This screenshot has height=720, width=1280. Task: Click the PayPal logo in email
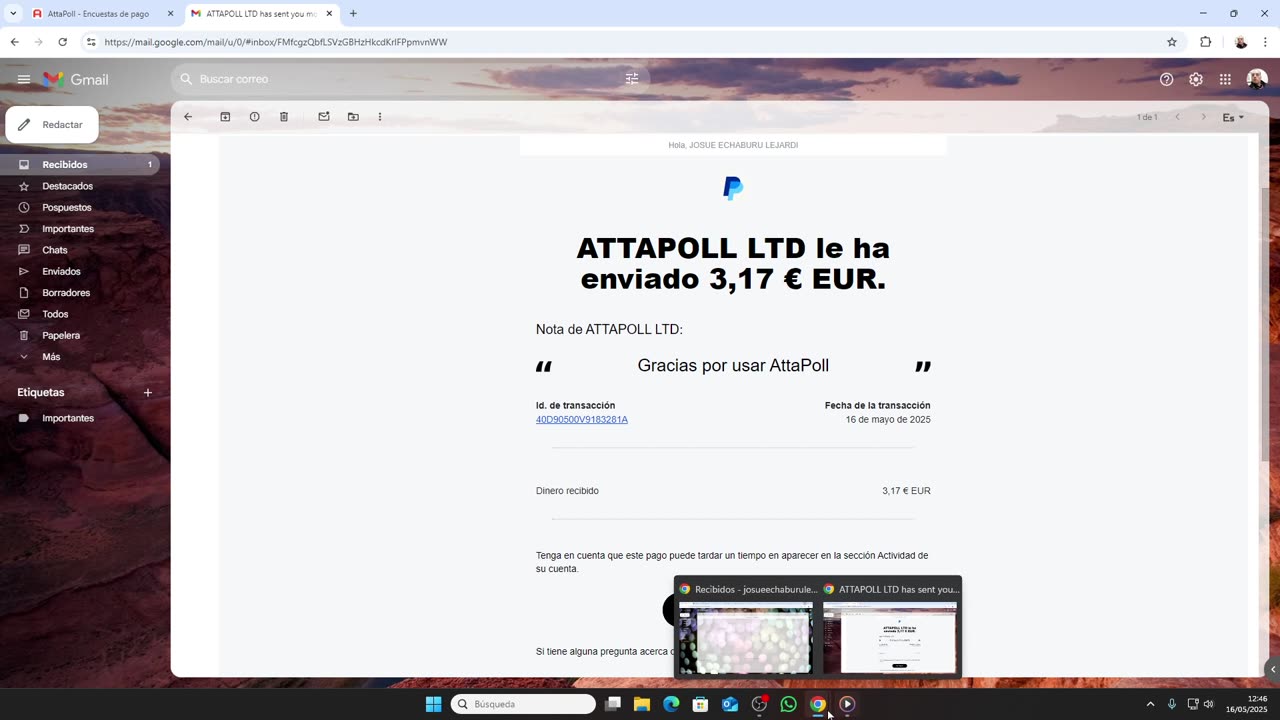tap(733, 188)
